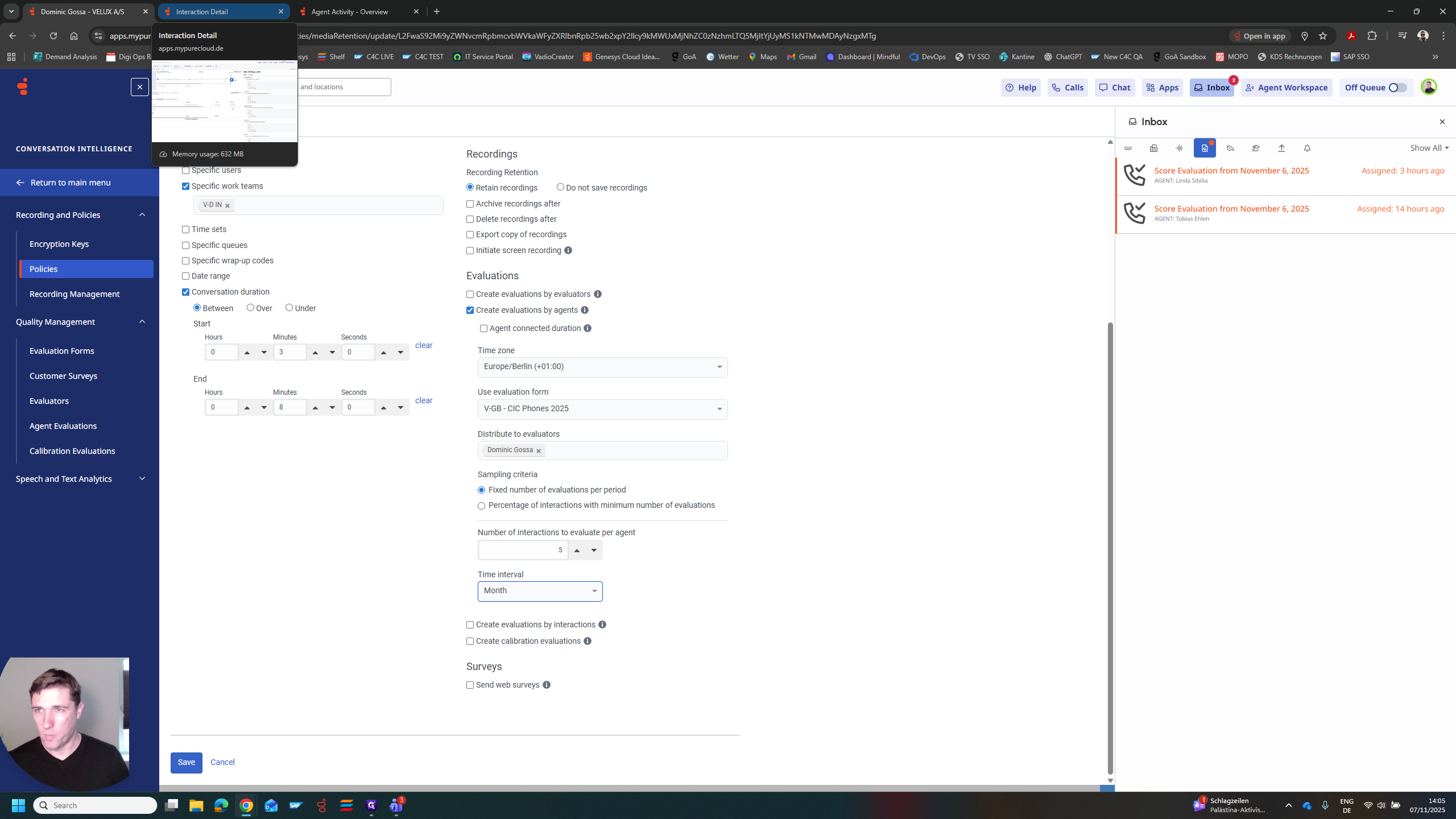This screenshot has height=819, width=1456.
Task: Select the fax icon in Inbox filters
Action: coord(1154,148)
